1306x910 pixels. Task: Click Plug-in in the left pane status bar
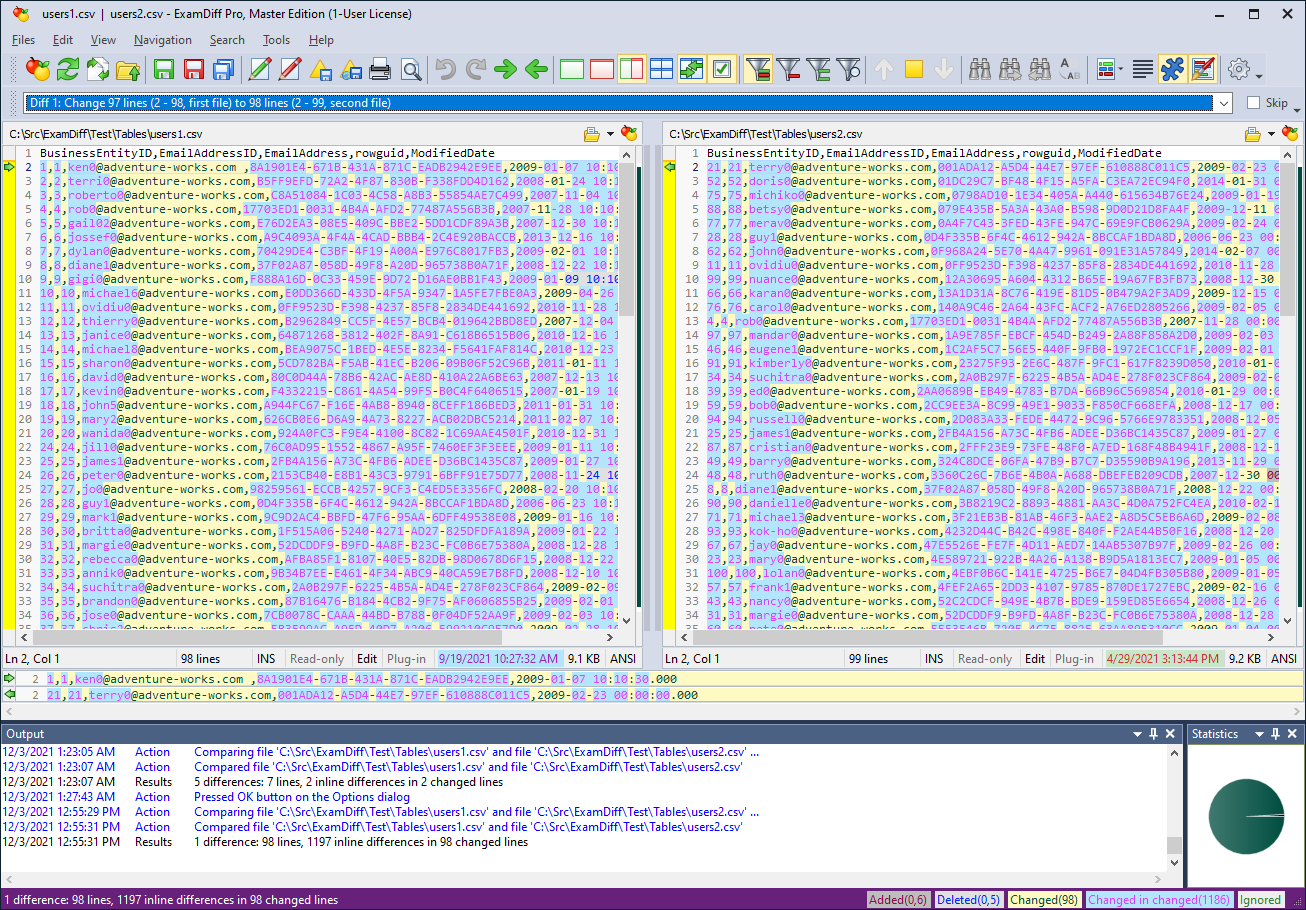point(404,659)
